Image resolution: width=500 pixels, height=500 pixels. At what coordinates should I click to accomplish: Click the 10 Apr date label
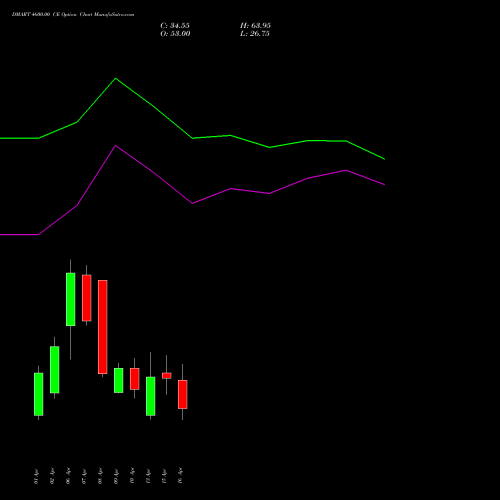coord(132,476)
